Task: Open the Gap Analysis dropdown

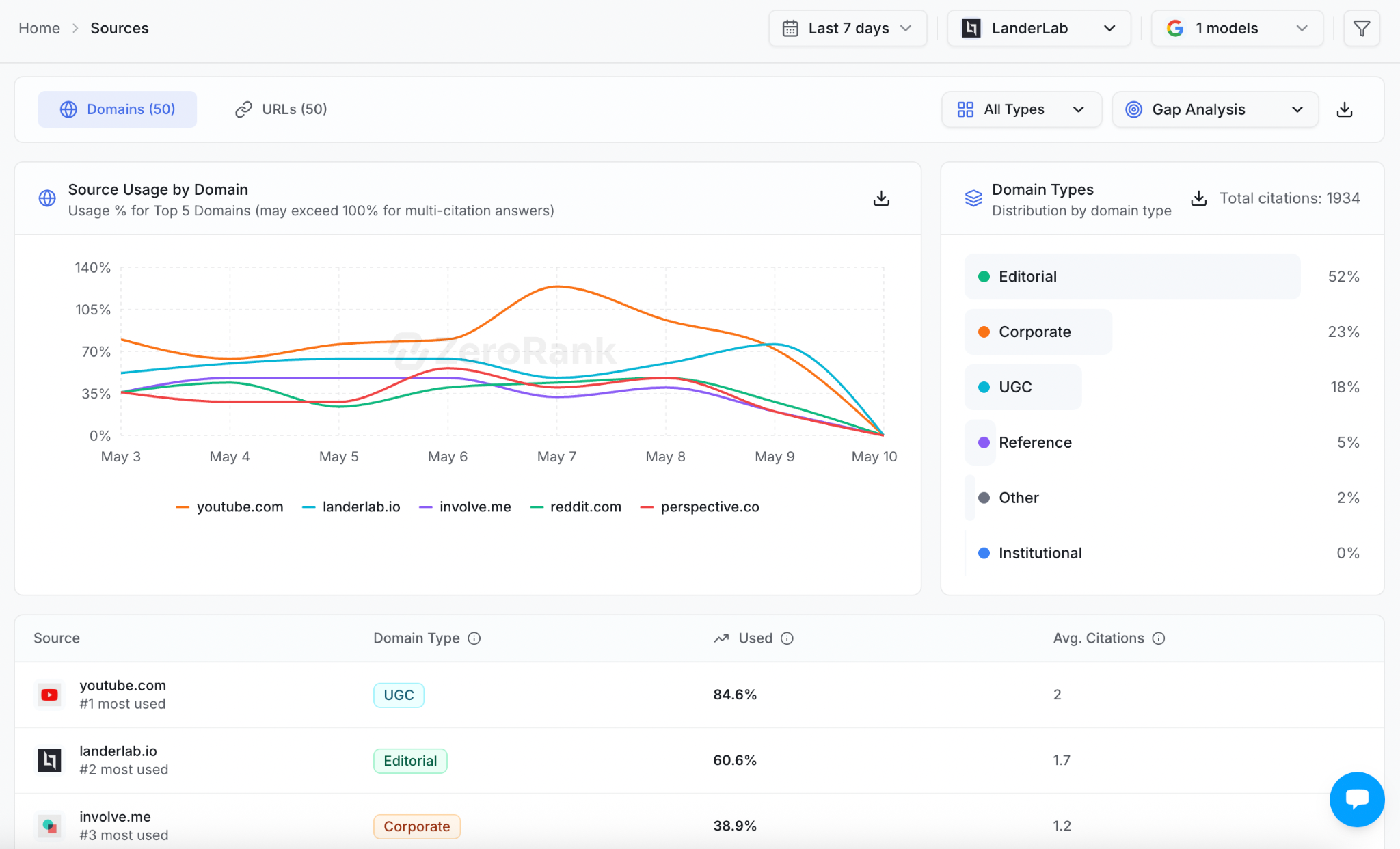Action: click(x=1214, y=109)
